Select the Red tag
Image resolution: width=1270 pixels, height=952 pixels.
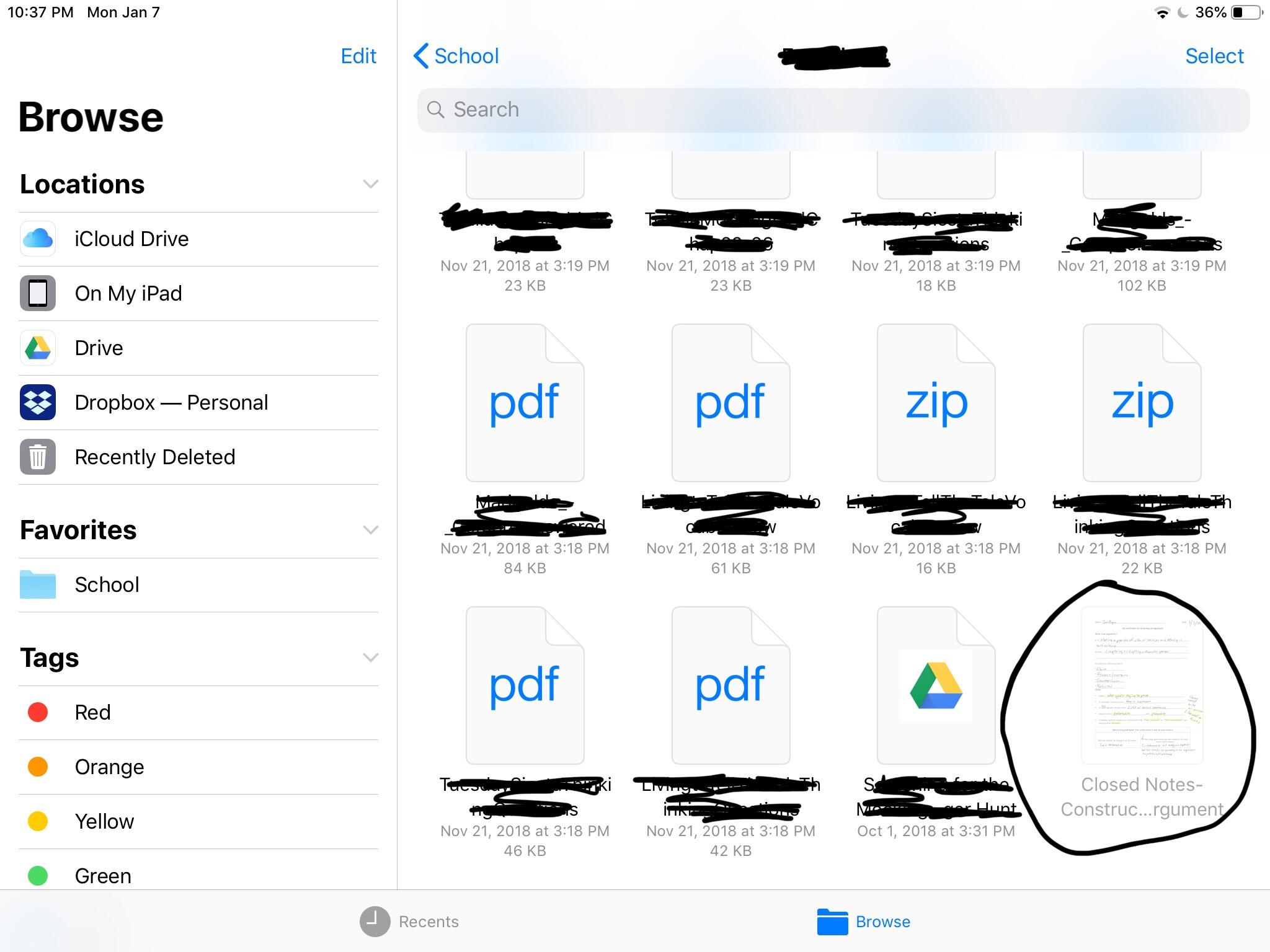[x=92, y=713]
